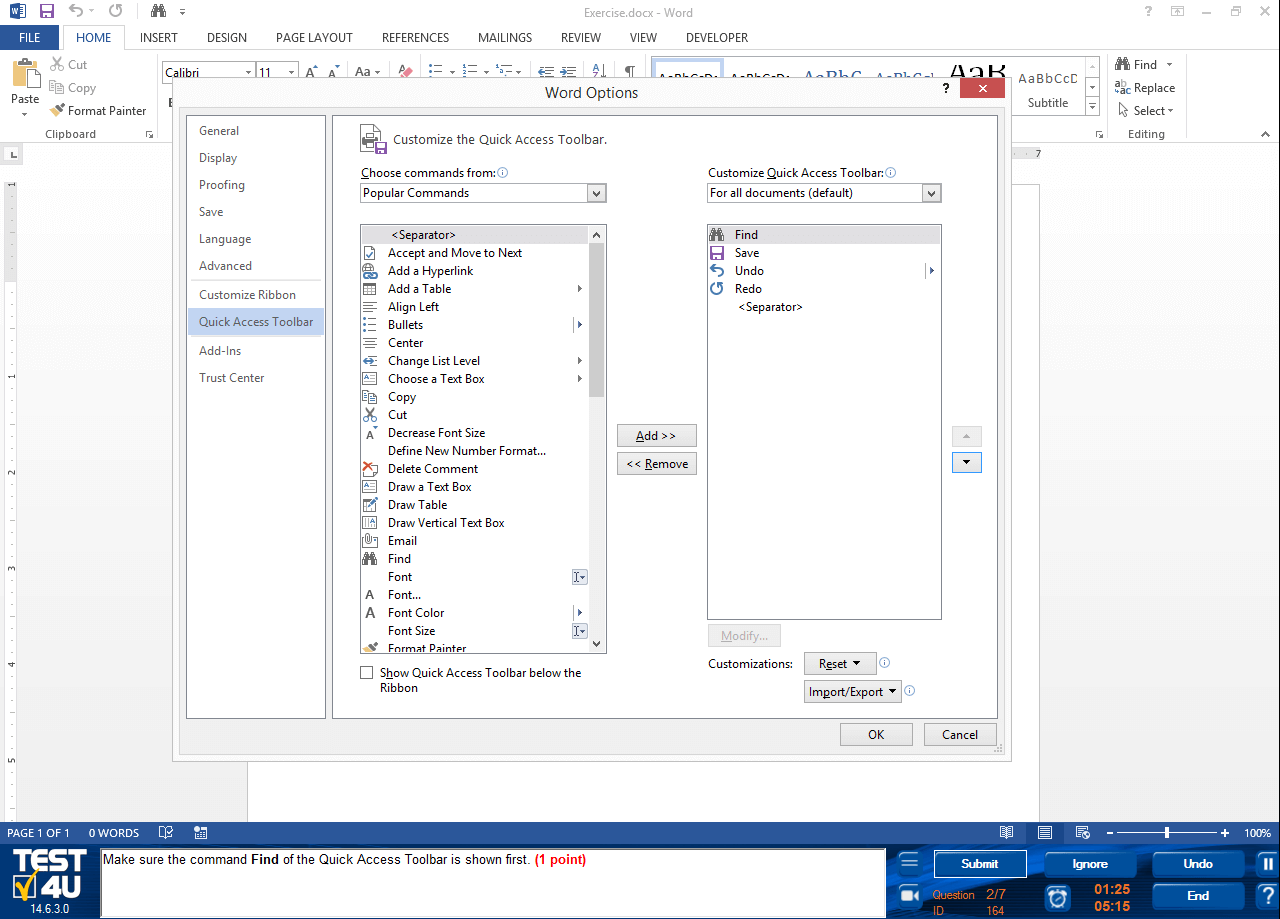Open the Select dropdown in Editing group
Screen dimensions: 1280x919
click(x=1147, y=111)
